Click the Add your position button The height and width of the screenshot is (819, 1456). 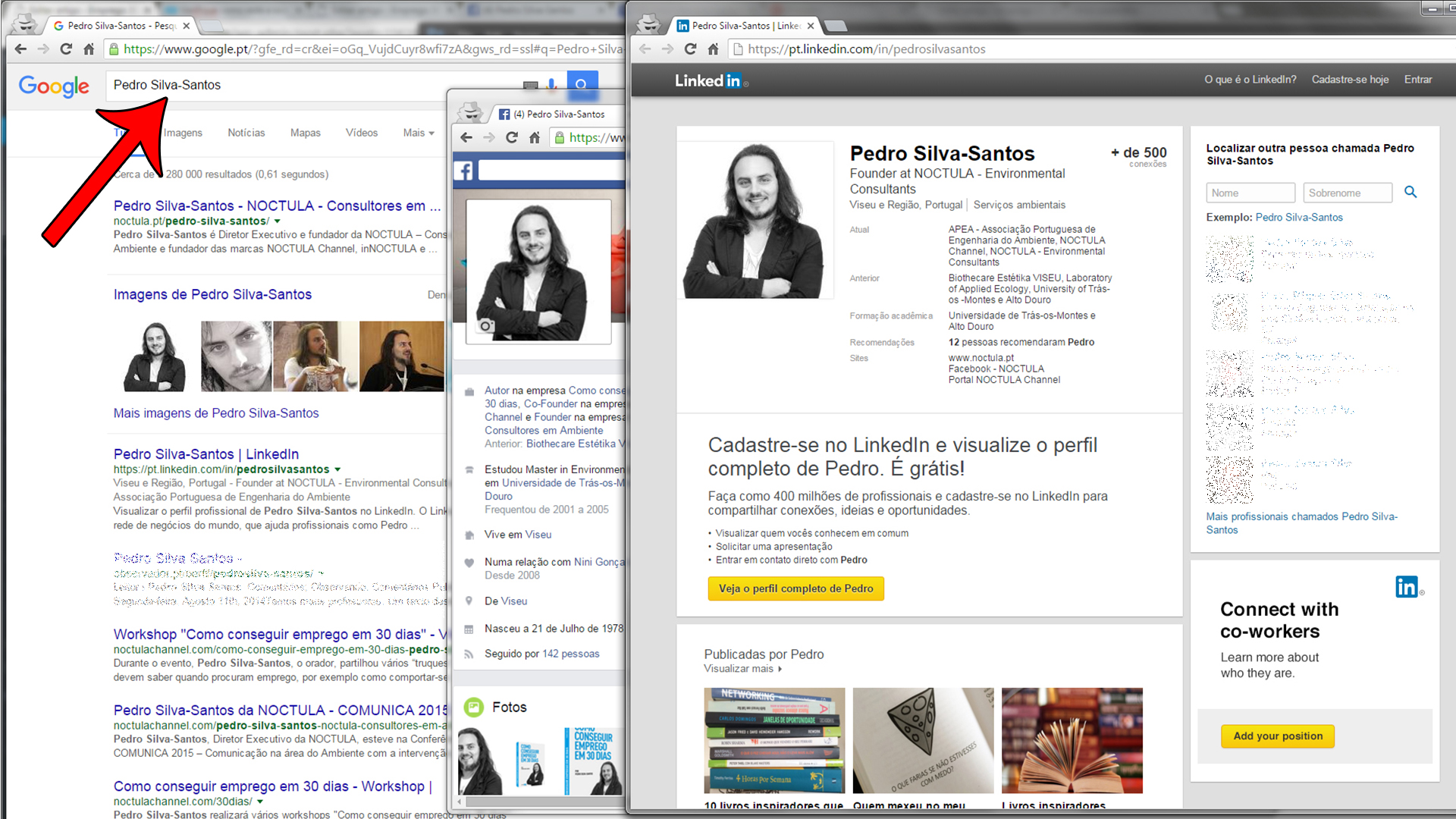point(1278,736)
